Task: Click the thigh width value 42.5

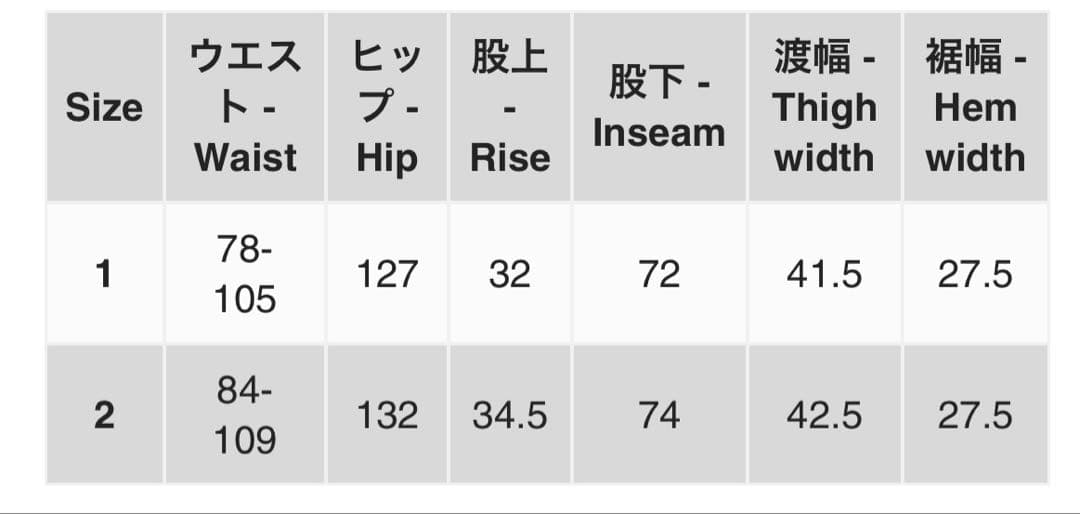Action: [824, 415]
